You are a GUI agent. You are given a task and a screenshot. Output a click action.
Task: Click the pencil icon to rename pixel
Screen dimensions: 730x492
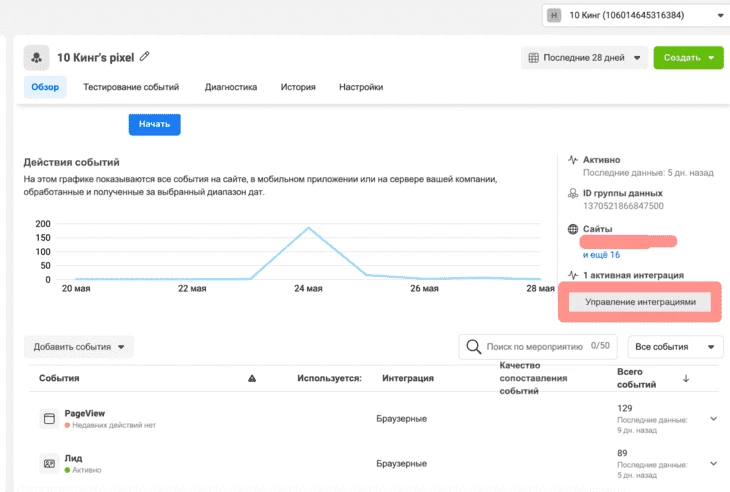pos(145,56)
